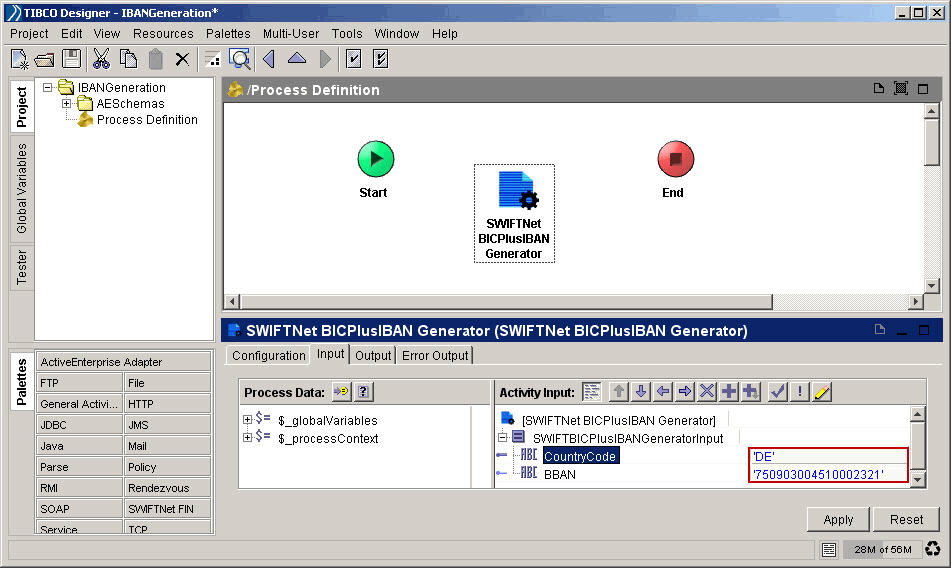Collapse the SWIFTBICPlusIBANGeneratorInput node
This screenshot has width=951, height=568.
[503, 437]
